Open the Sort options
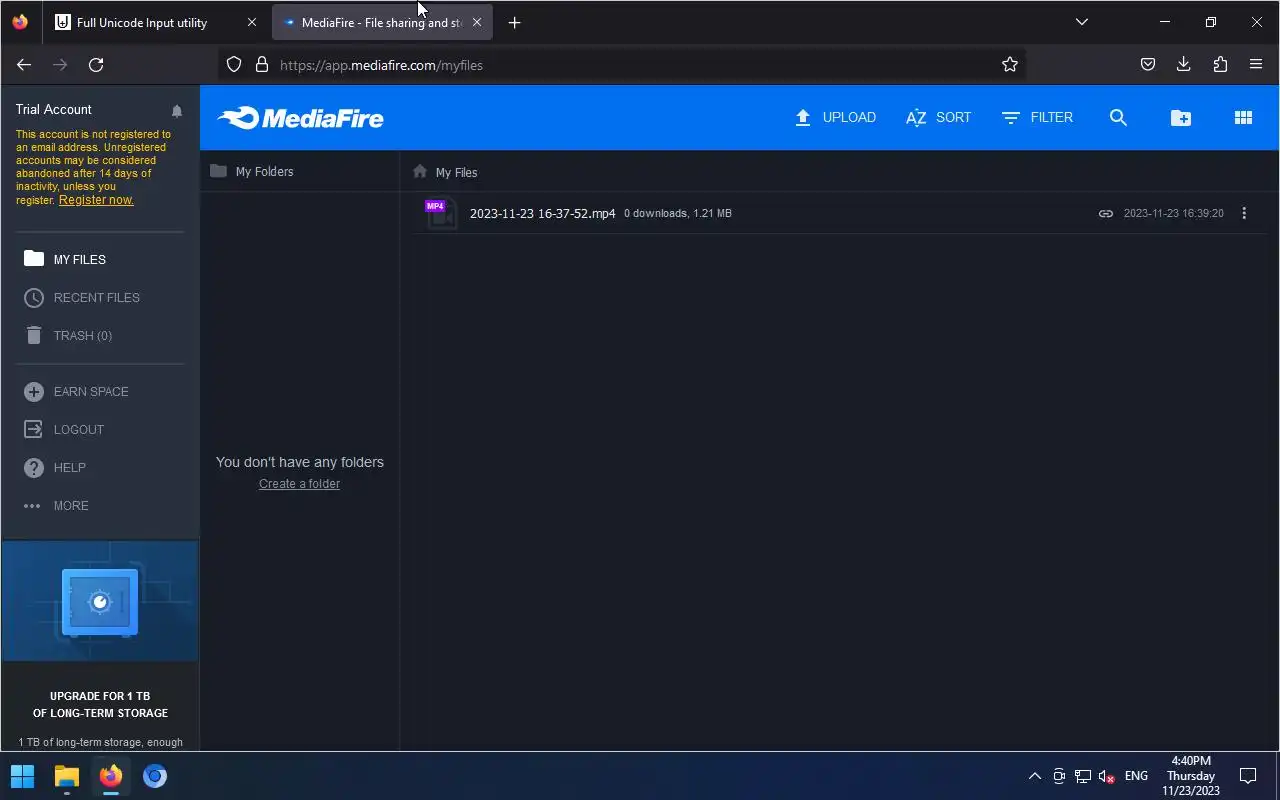Viewport: 1280px width, 800px height. point(938,117)
